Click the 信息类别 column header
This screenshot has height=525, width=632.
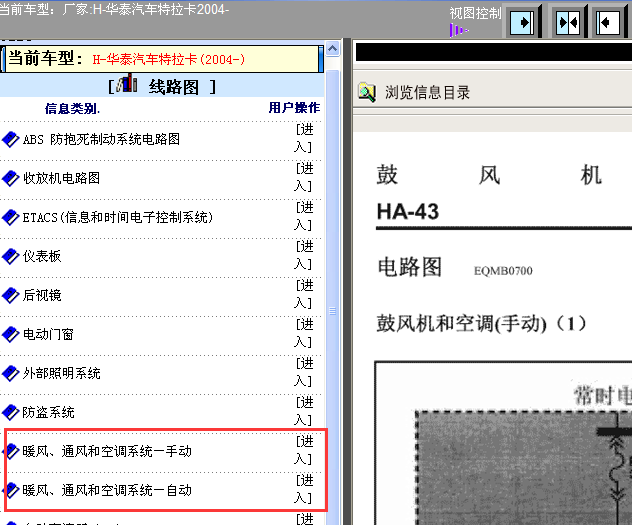tap(72, 108)
